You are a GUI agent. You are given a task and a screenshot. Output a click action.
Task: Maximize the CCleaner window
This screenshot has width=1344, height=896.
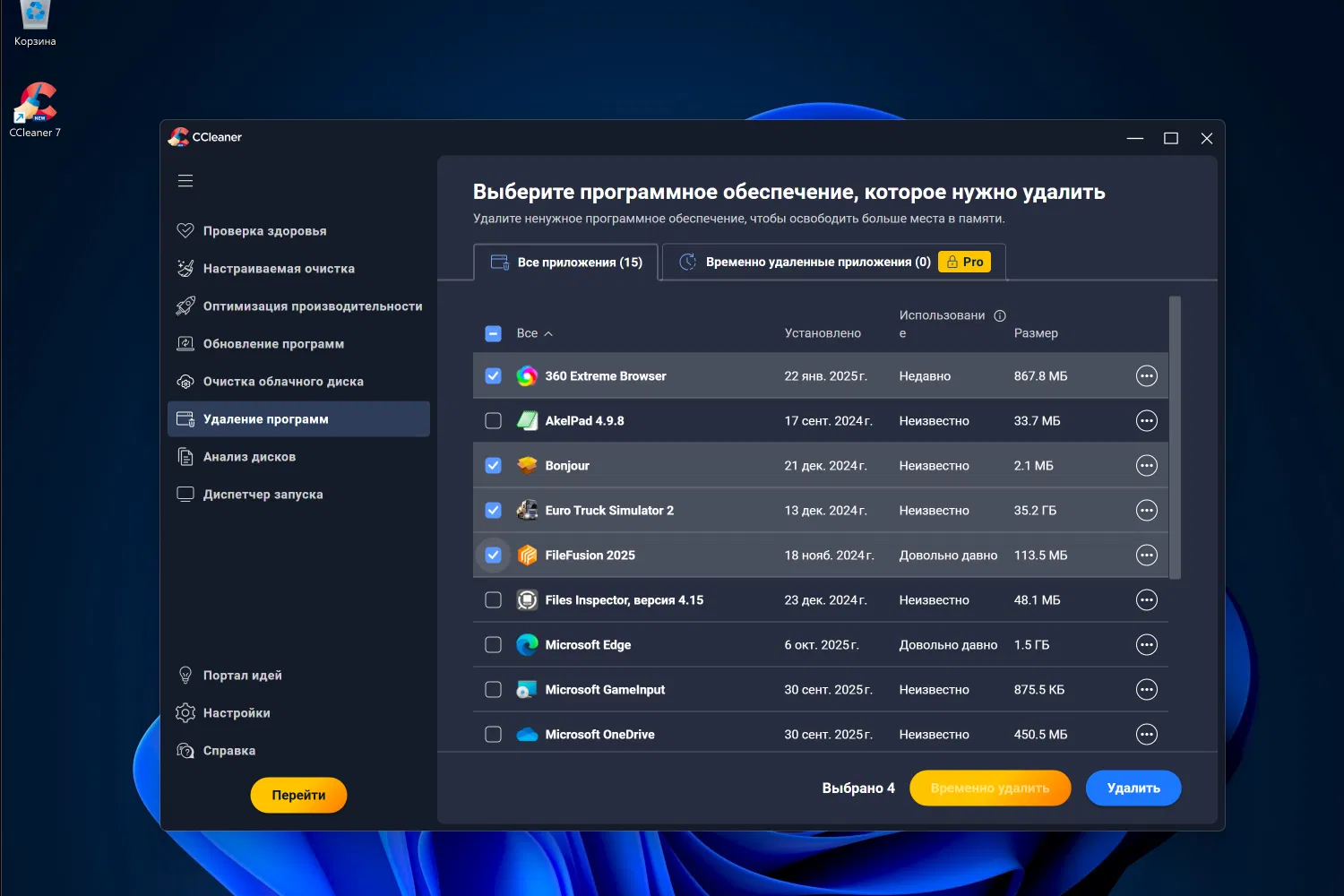[x=1171, y=138]
